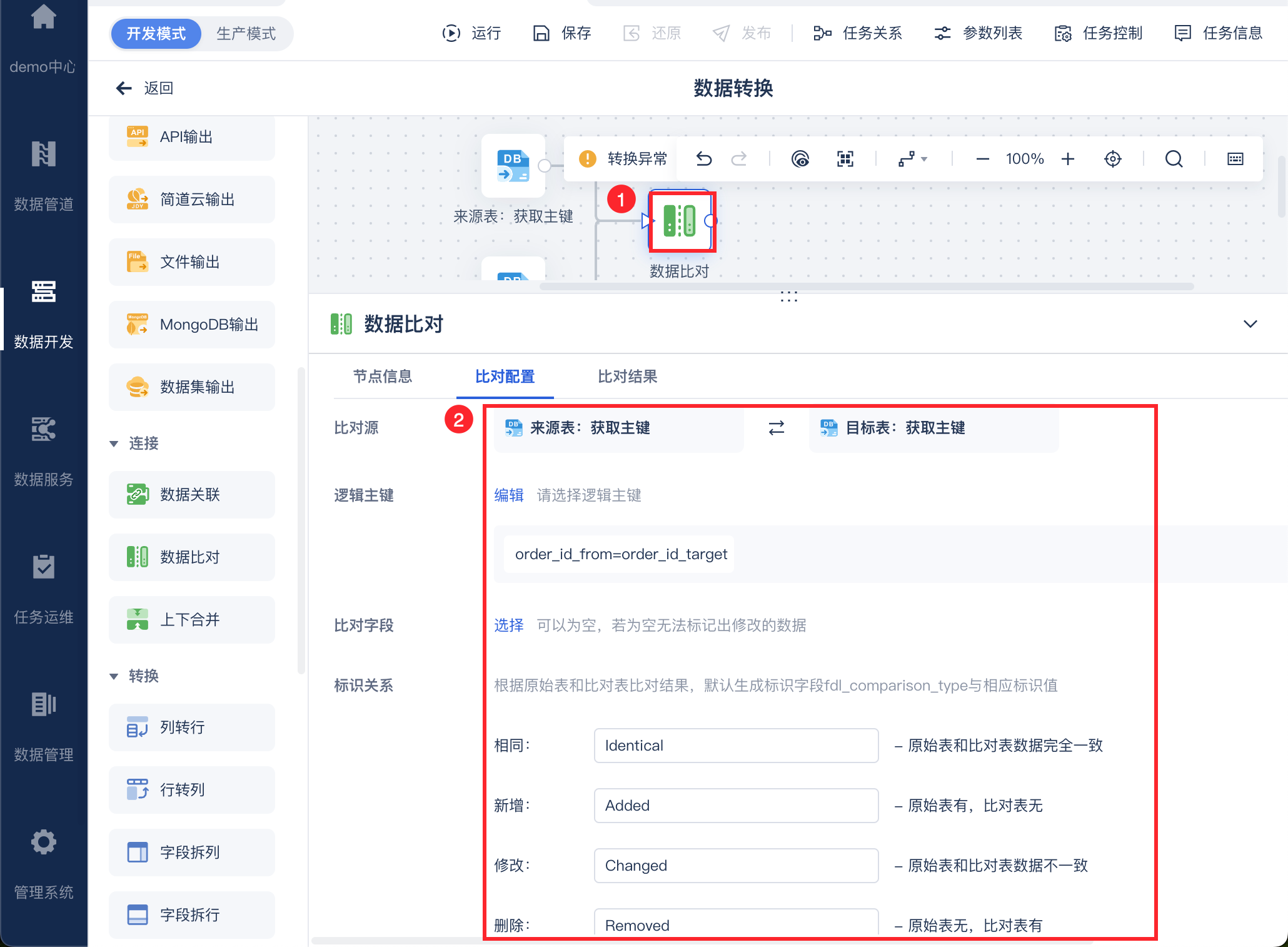
Task: Open canvas search magnifier icon
Action: pyautogui.click(x=1174, y=159)
